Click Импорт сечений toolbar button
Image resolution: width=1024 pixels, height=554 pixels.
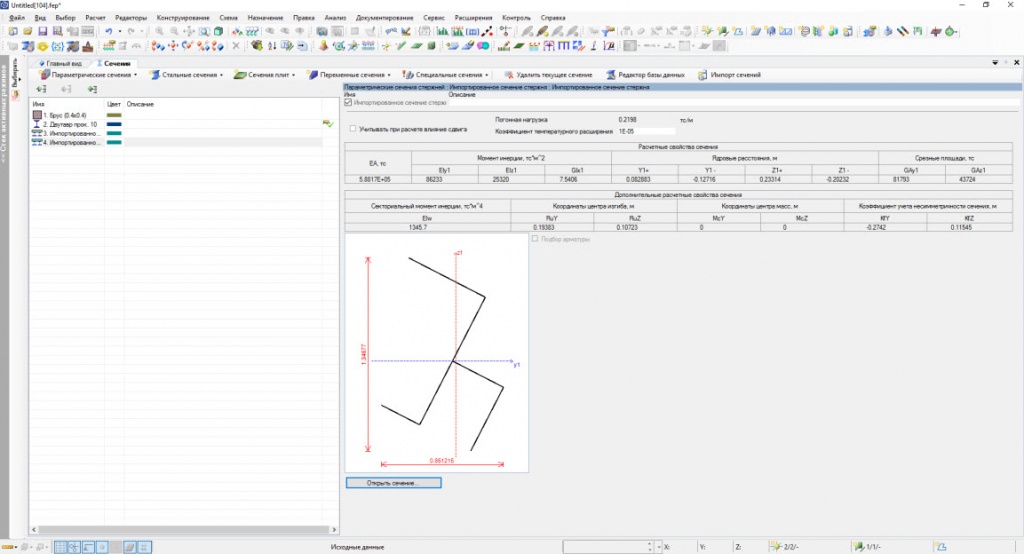coord(729,74)
